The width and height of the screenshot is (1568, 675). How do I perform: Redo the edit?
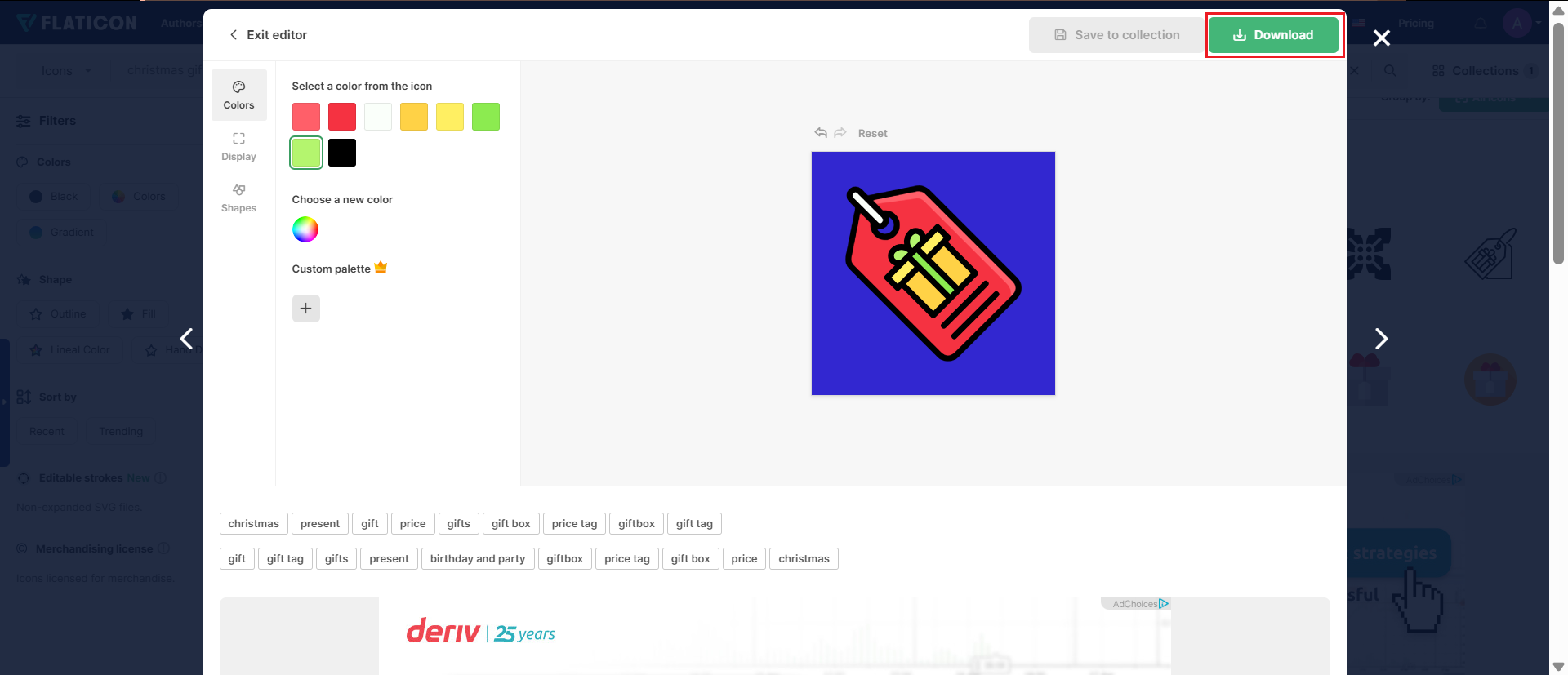840,133
